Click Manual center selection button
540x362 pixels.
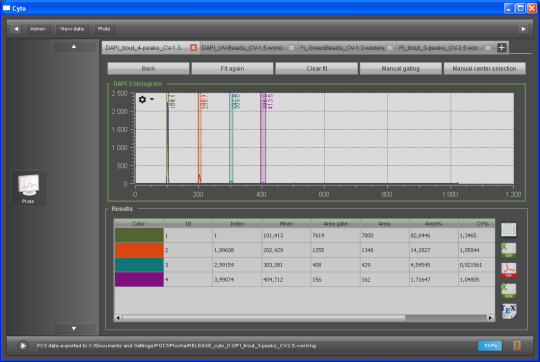tap(485, 69)
